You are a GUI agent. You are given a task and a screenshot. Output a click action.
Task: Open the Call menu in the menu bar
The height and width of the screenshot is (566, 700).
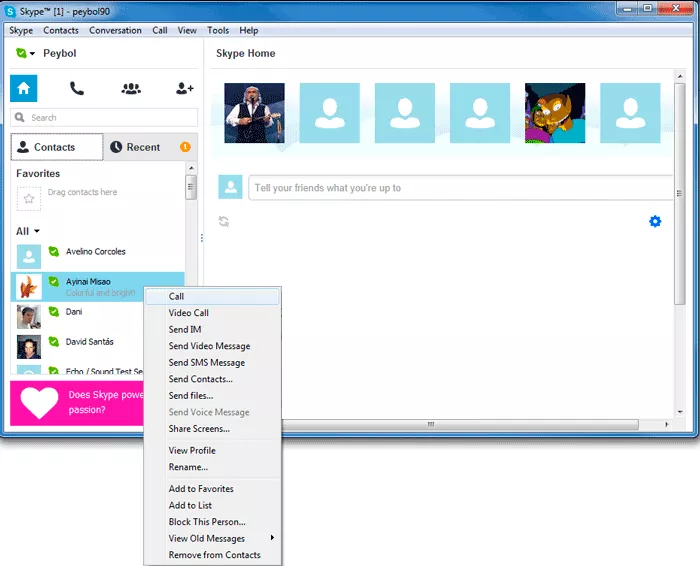(x=160, y=30)
